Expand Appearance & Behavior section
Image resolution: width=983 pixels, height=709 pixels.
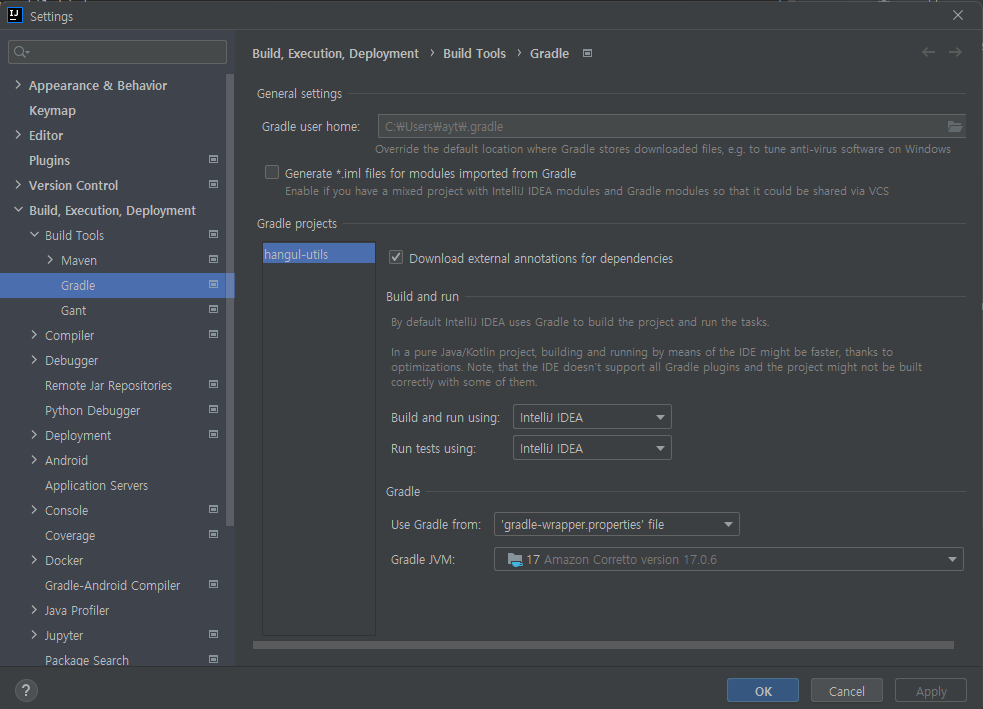click(18, 85)
